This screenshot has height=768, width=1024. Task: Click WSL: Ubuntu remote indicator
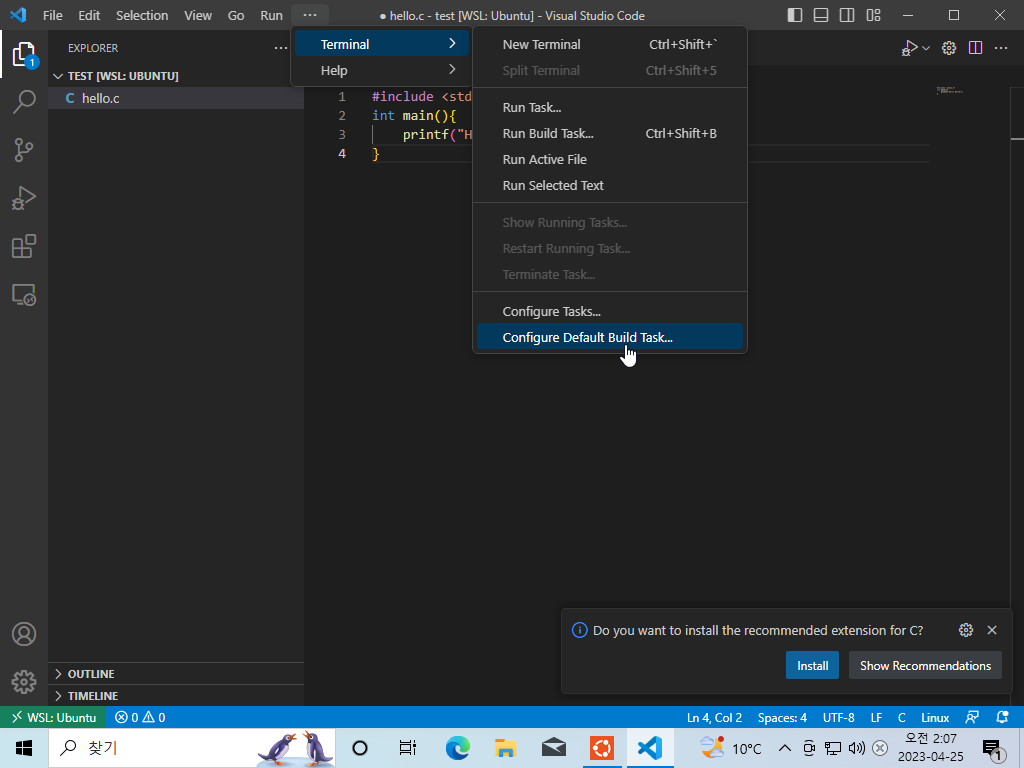pyautogui.click(x=54, y=717)
